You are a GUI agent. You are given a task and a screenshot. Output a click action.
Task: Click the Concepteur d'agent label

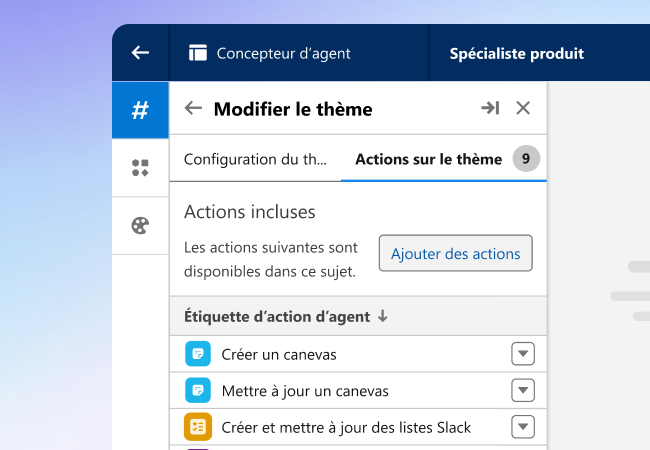pyautogui.click(x=284, y=53)
